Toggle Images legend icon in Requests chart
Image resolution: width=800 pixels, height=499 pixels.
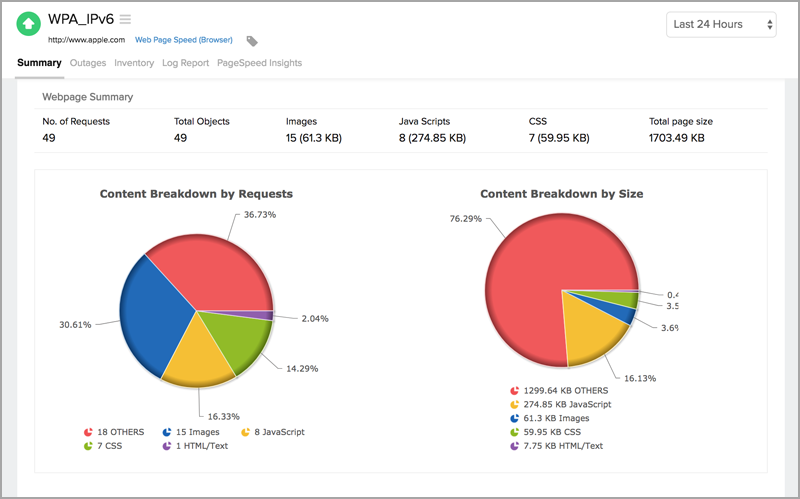tap(166, 432)
